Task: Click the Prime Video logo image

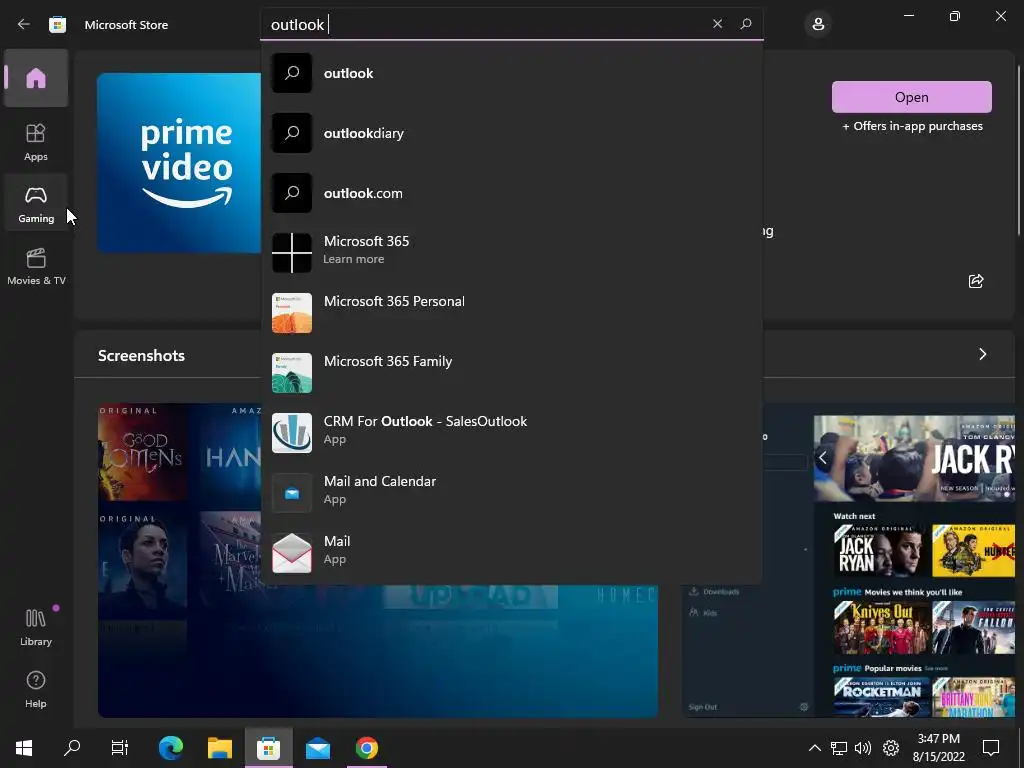Action: tap(179, 163)
